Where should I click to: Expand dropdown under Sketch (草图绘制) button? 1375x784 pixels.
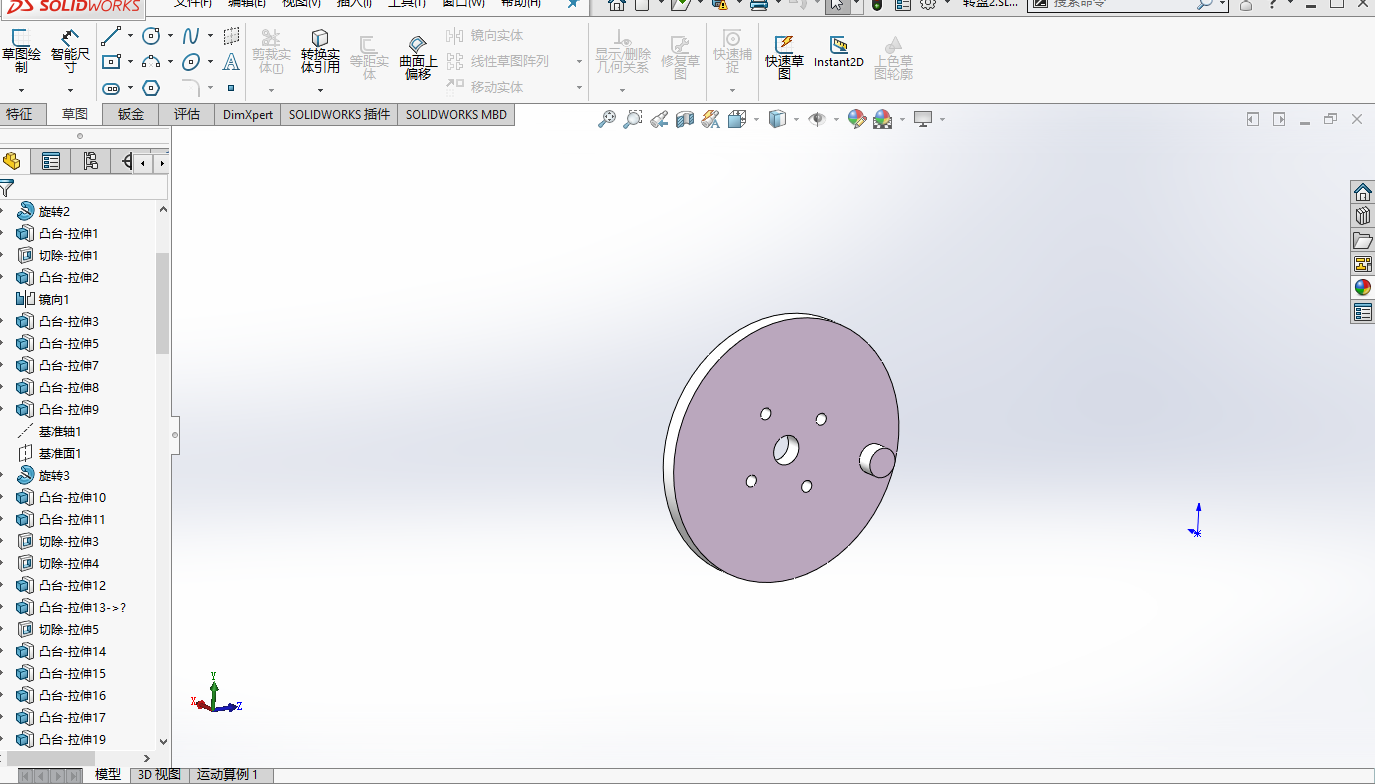click(21, 90)
